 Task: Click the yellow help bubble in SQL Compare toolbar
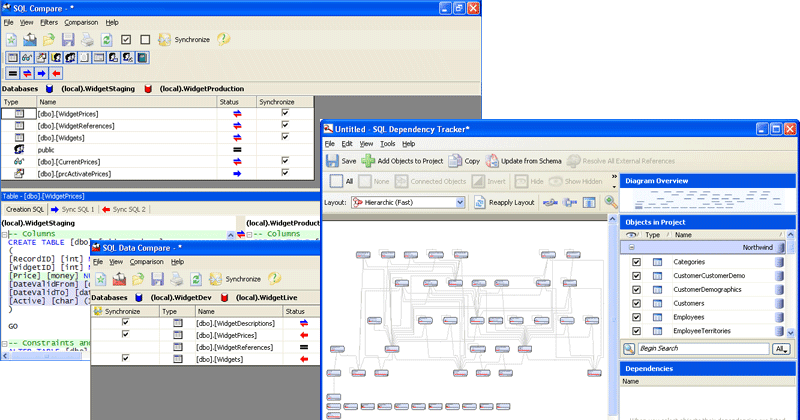(x=223, y=39)
